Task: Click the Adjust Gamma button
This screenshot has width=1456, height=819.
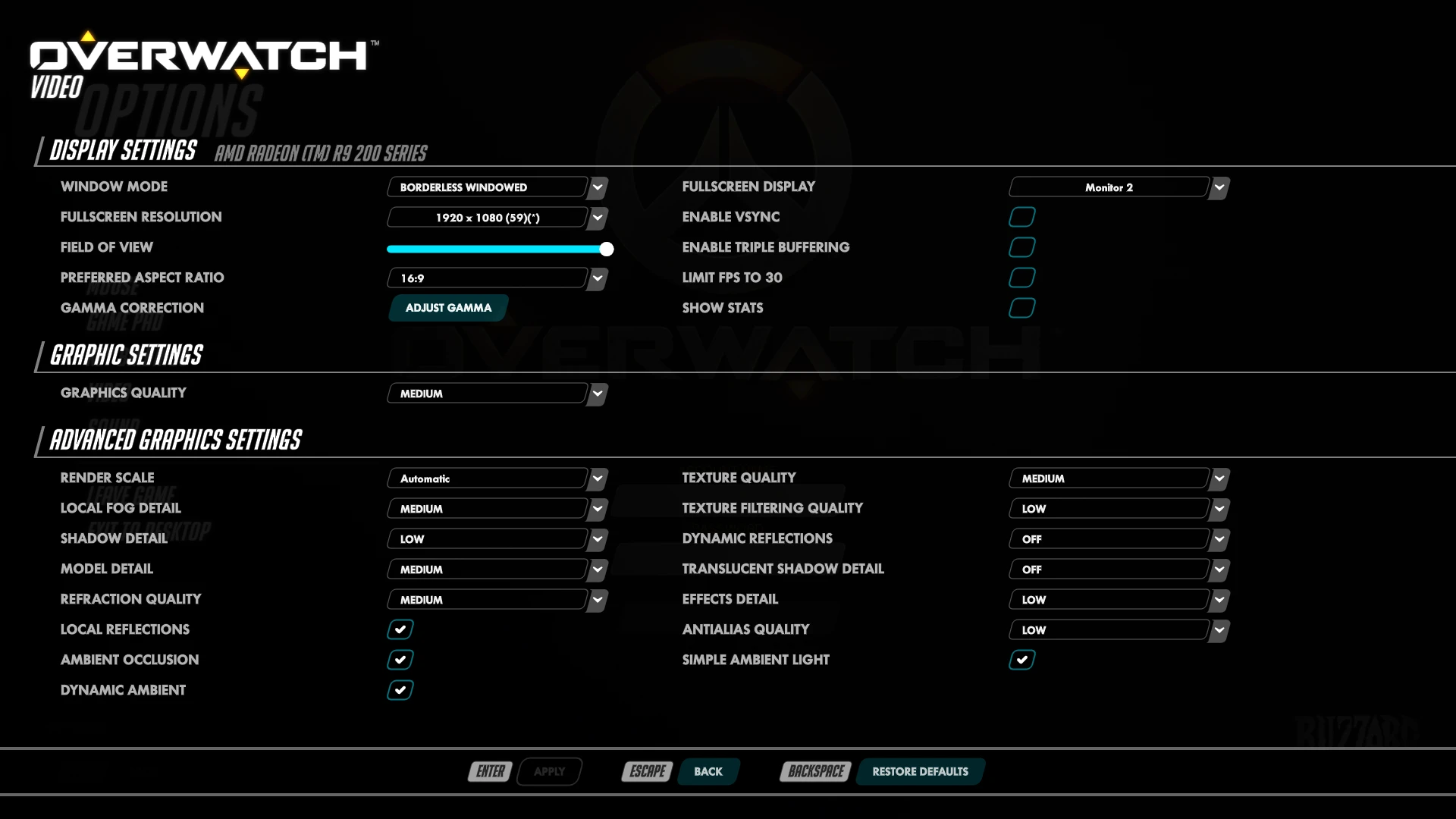Action: tap(448, 307)
